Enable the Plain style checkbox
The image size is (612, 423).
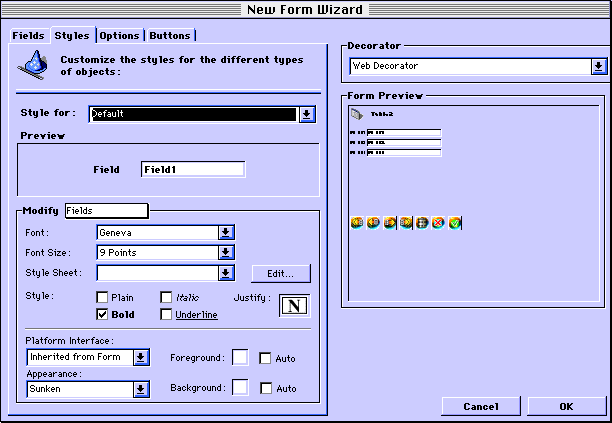(x=102, y=298)
